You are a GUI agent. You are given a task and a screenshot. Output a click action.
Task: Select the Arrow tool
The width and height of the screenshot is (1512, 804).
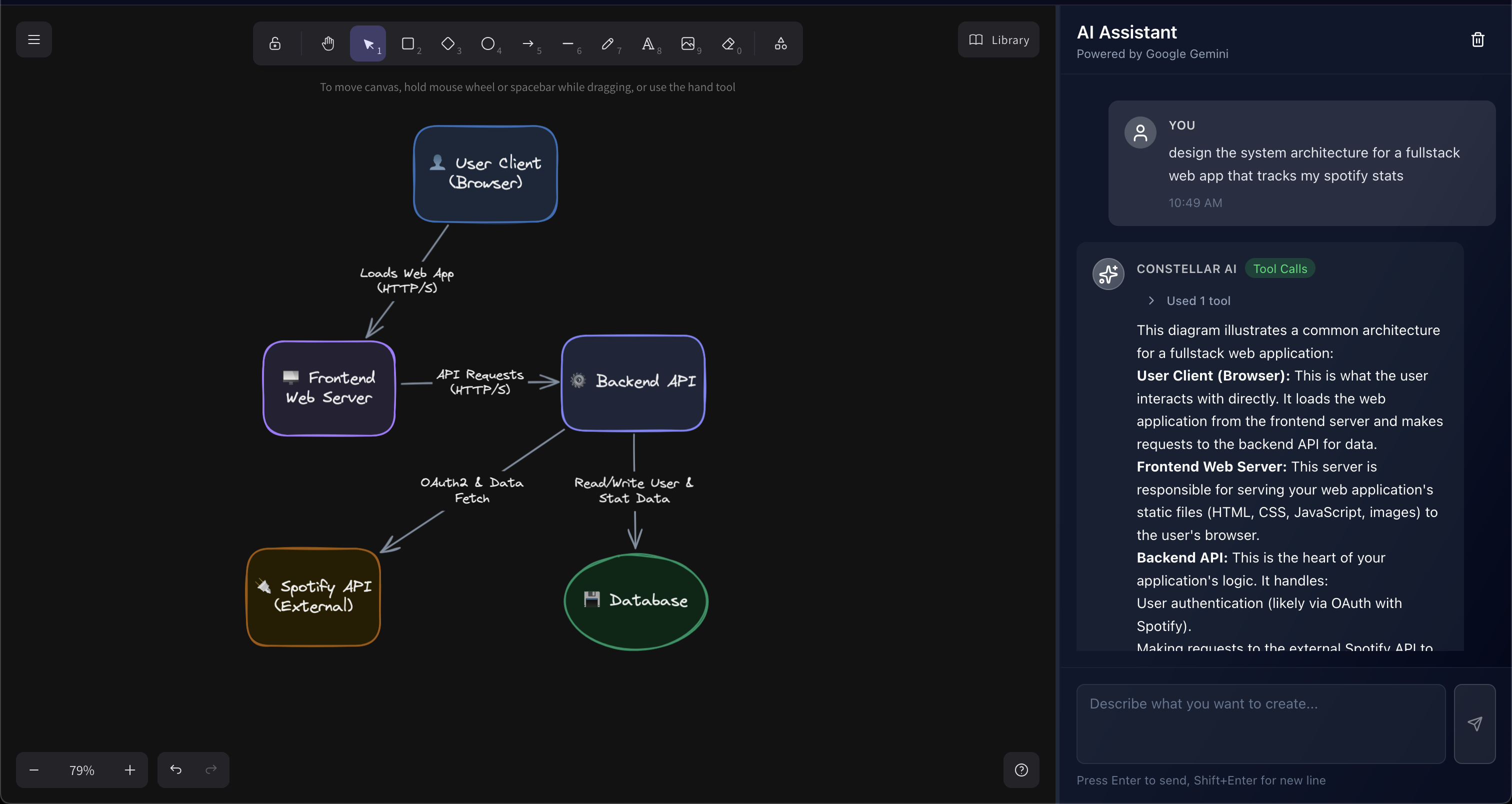527,43
